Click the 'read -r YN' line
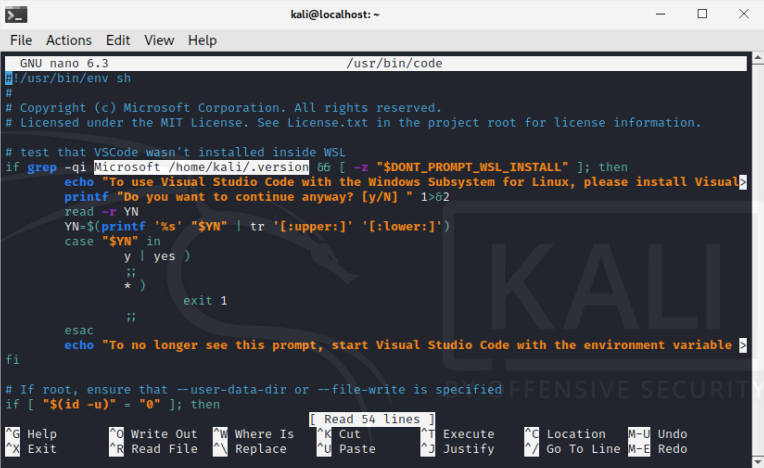Screen dimensions: 764x468 click(101, 212)
